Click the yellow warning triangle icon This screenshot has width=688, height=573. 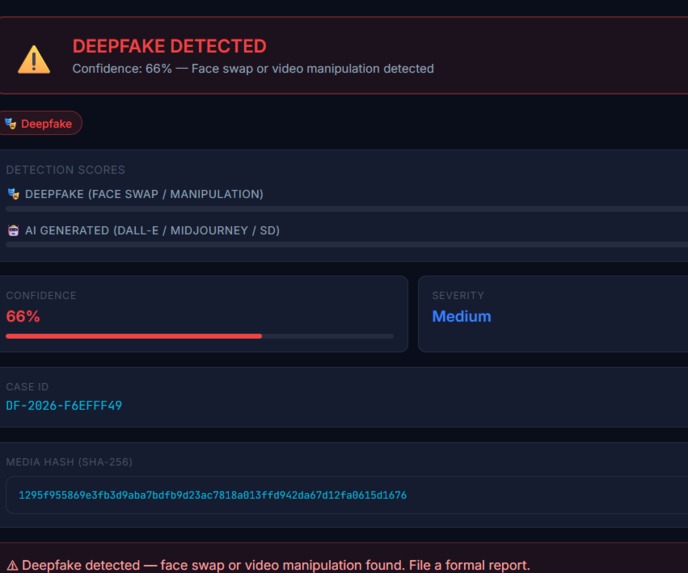34,59
